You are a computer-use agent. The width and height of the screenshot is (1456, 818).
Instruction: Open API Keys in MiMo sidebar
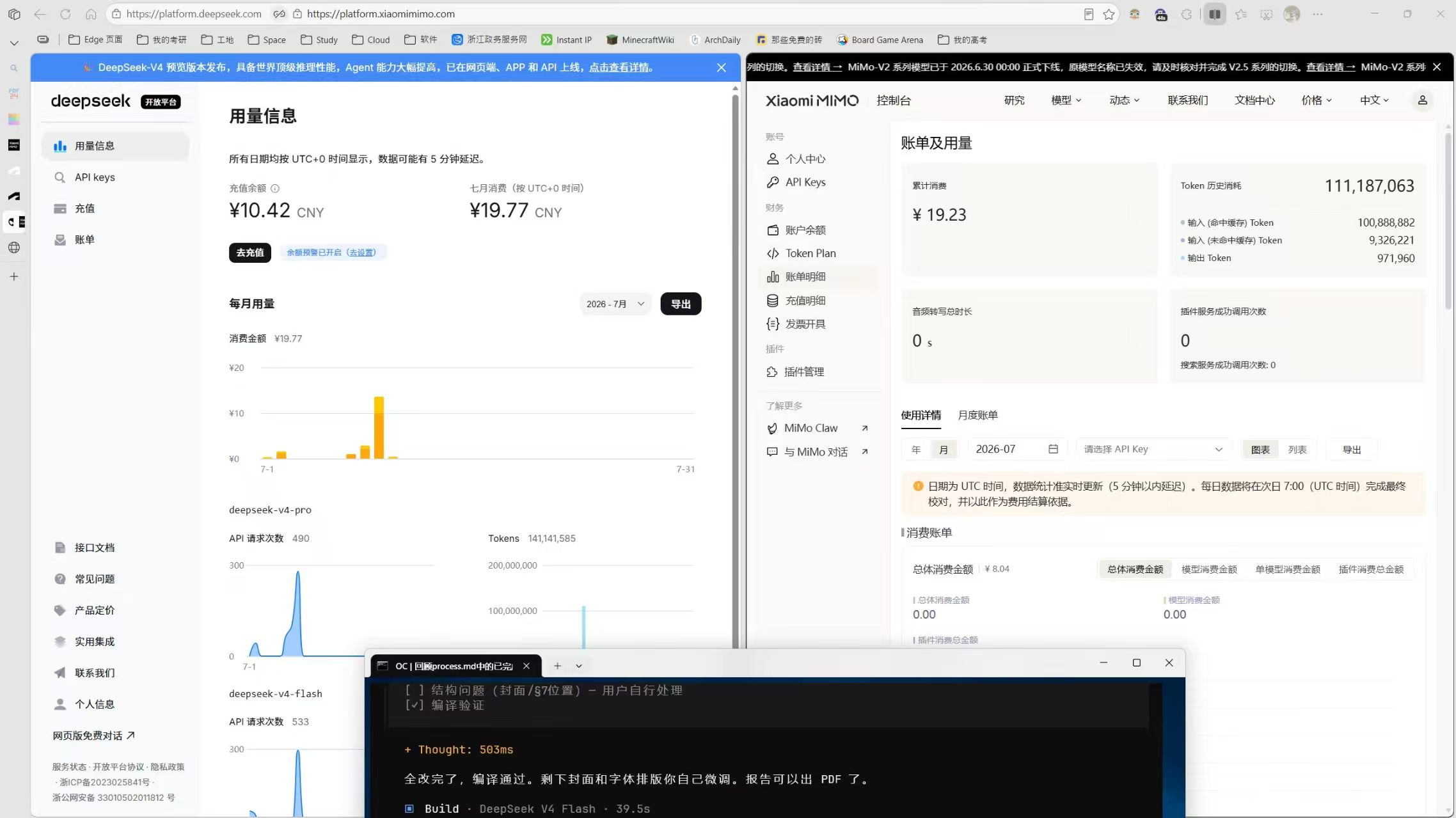coord(819,182)
